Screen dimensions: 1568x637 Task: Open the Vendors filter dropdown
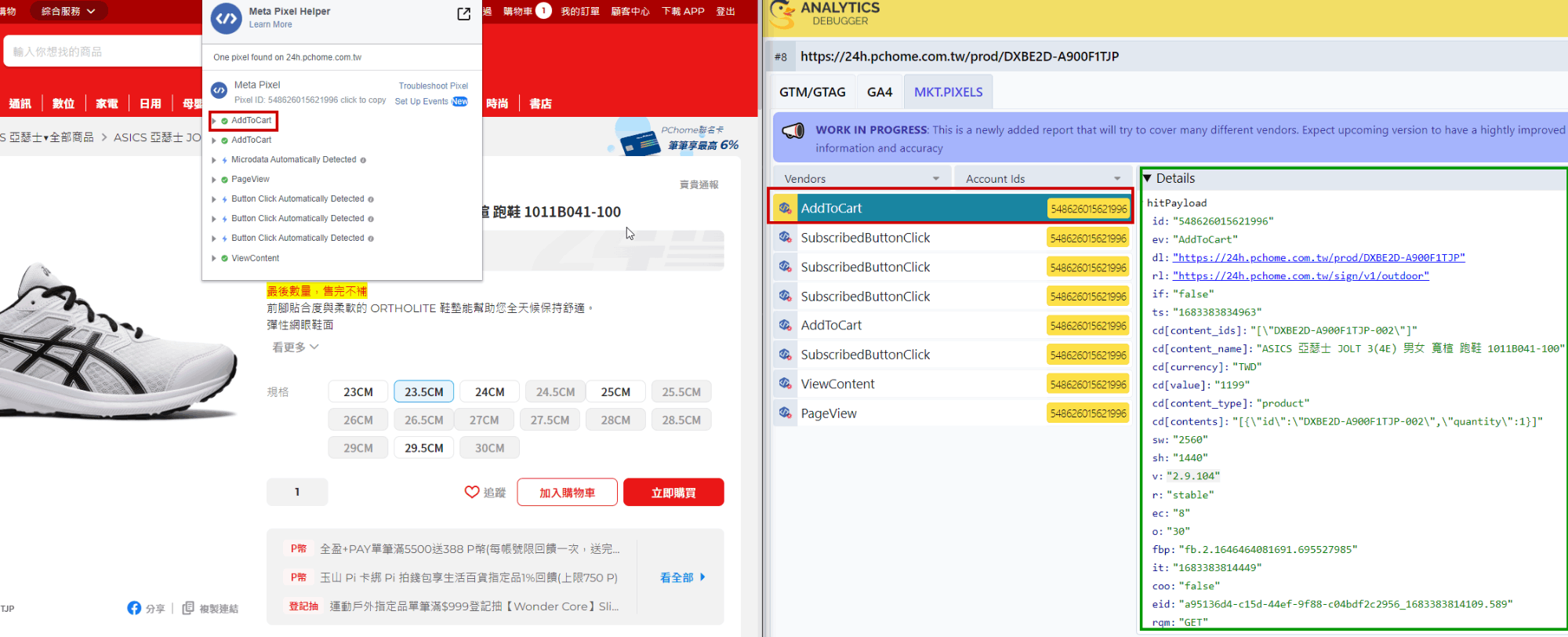tap(862, 178)
